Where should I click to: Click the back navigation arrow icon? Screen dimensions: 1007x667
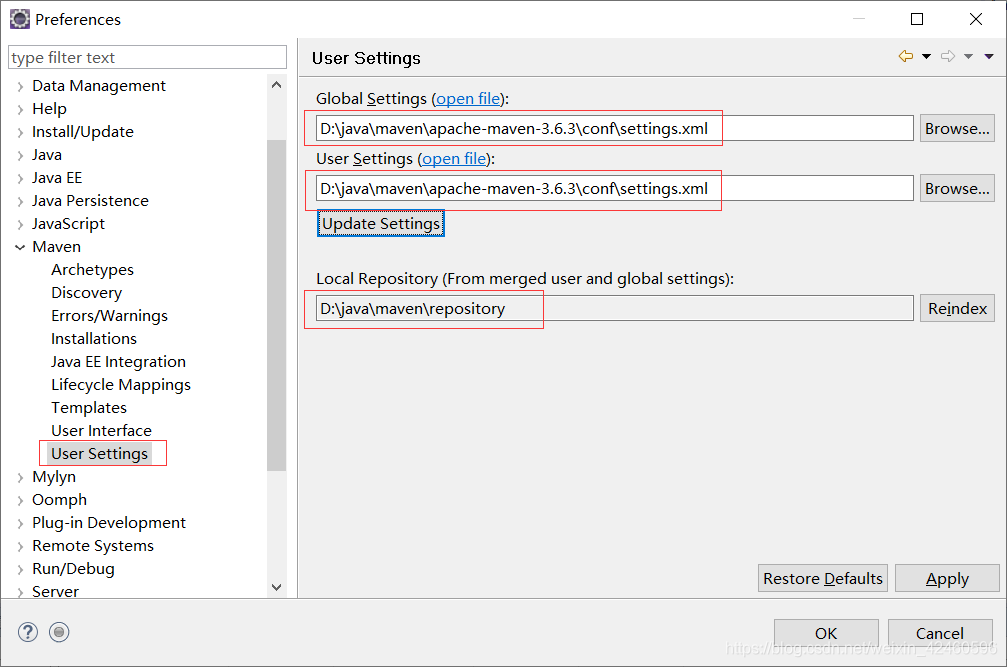pos(905,57)
